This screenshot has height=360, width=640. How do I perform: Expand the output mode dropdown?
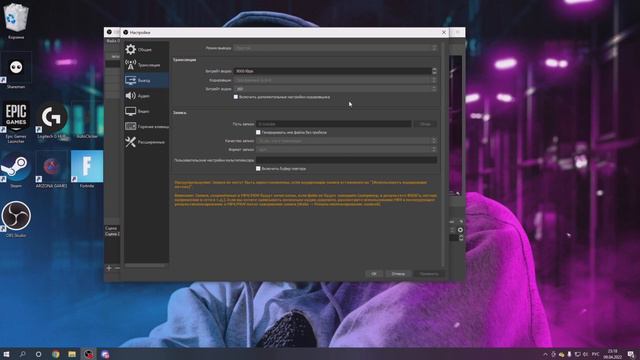335,48
